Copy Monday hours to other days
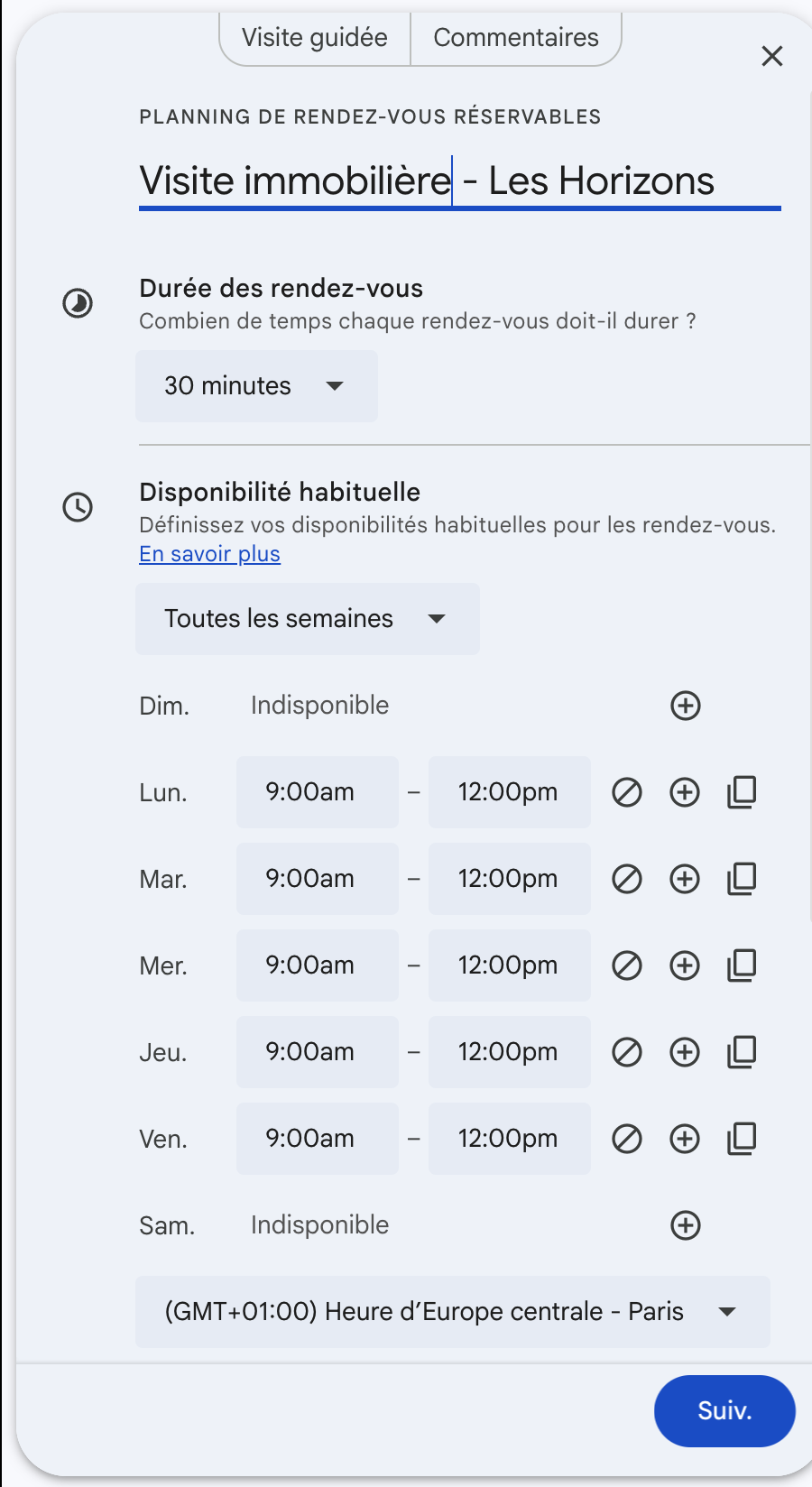This screenshot has width=812, height=1487. tap(742, 792)
